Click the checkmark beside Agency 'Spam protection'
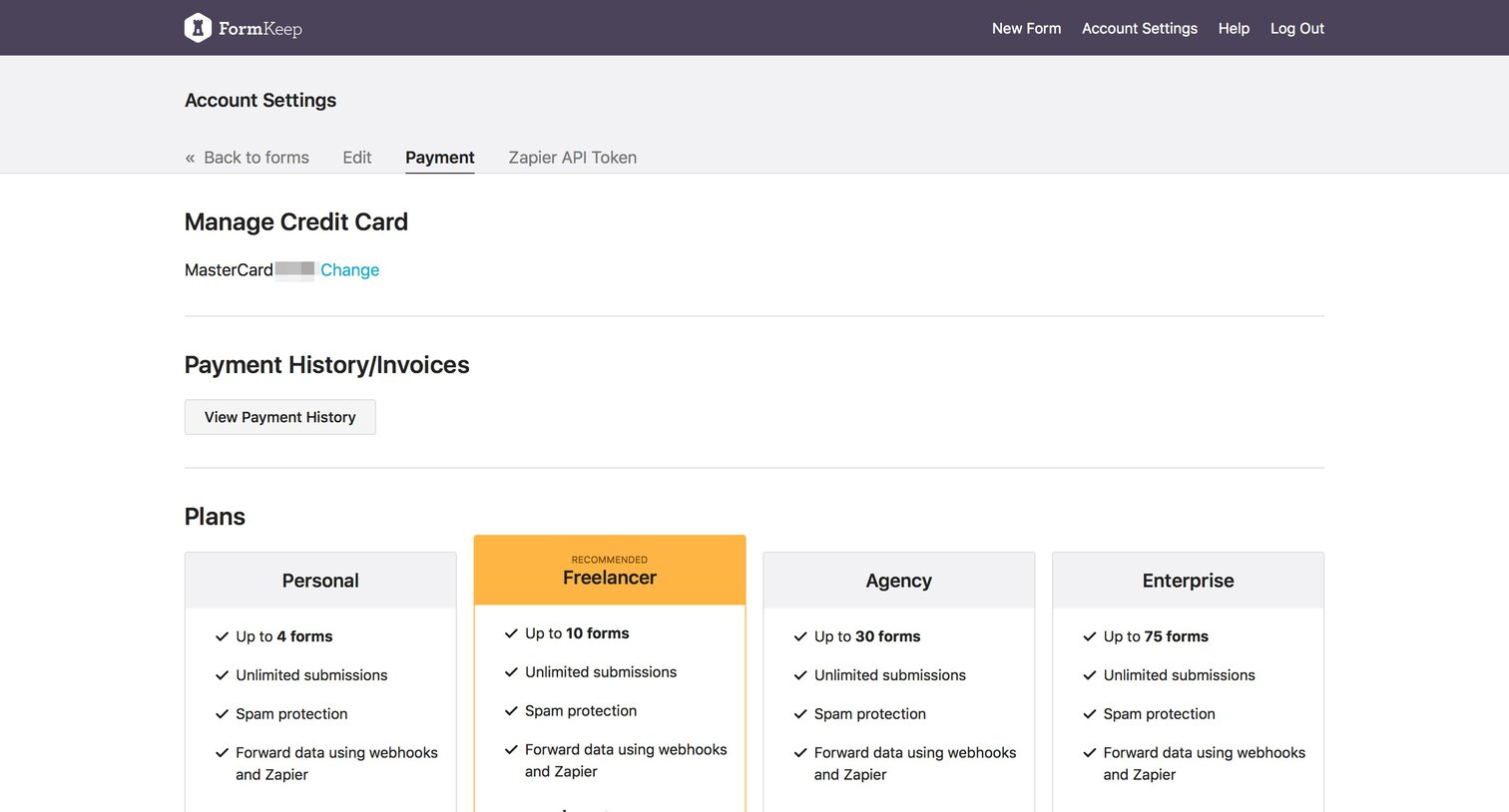 800,714
